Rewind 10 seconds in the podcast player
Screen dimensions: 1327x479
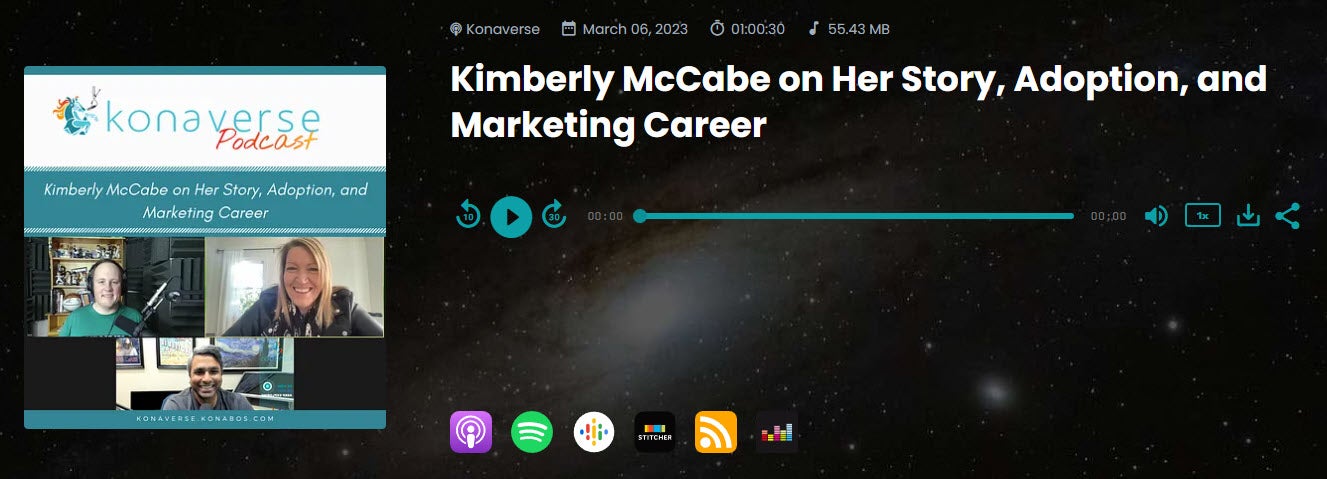coord(468,215)
